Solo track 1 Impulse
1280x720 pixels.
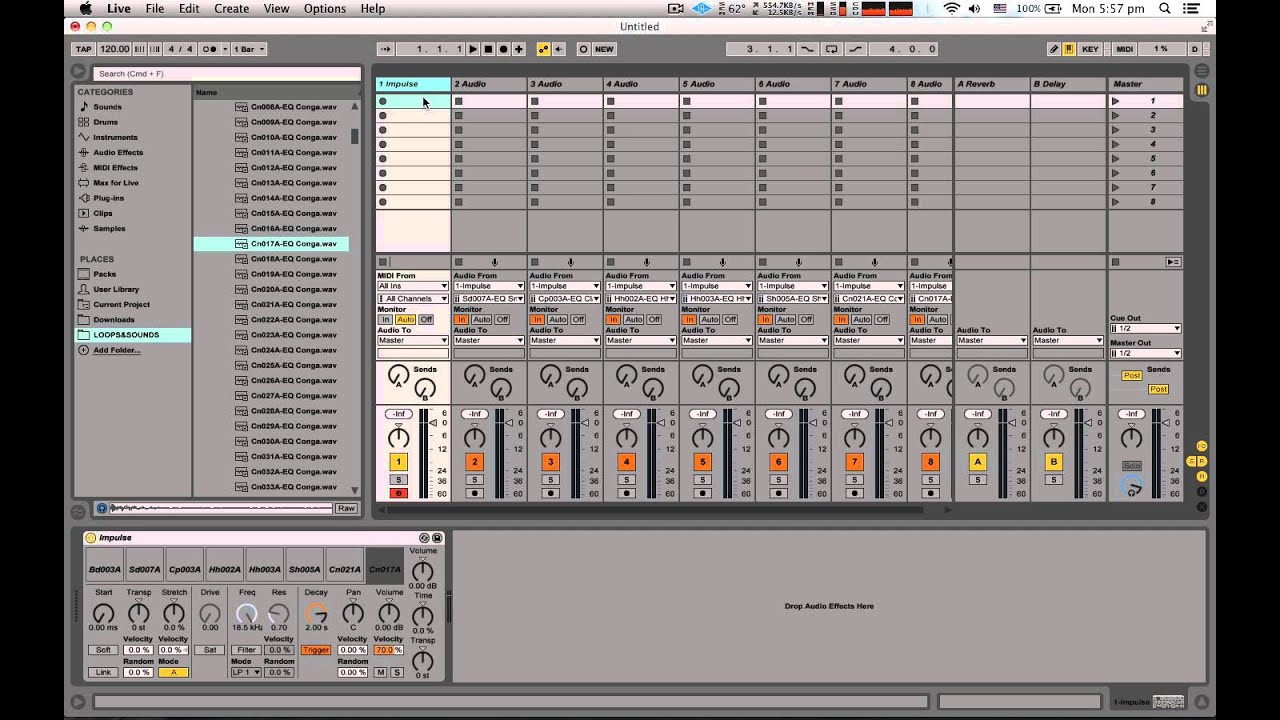coord(398,480)
